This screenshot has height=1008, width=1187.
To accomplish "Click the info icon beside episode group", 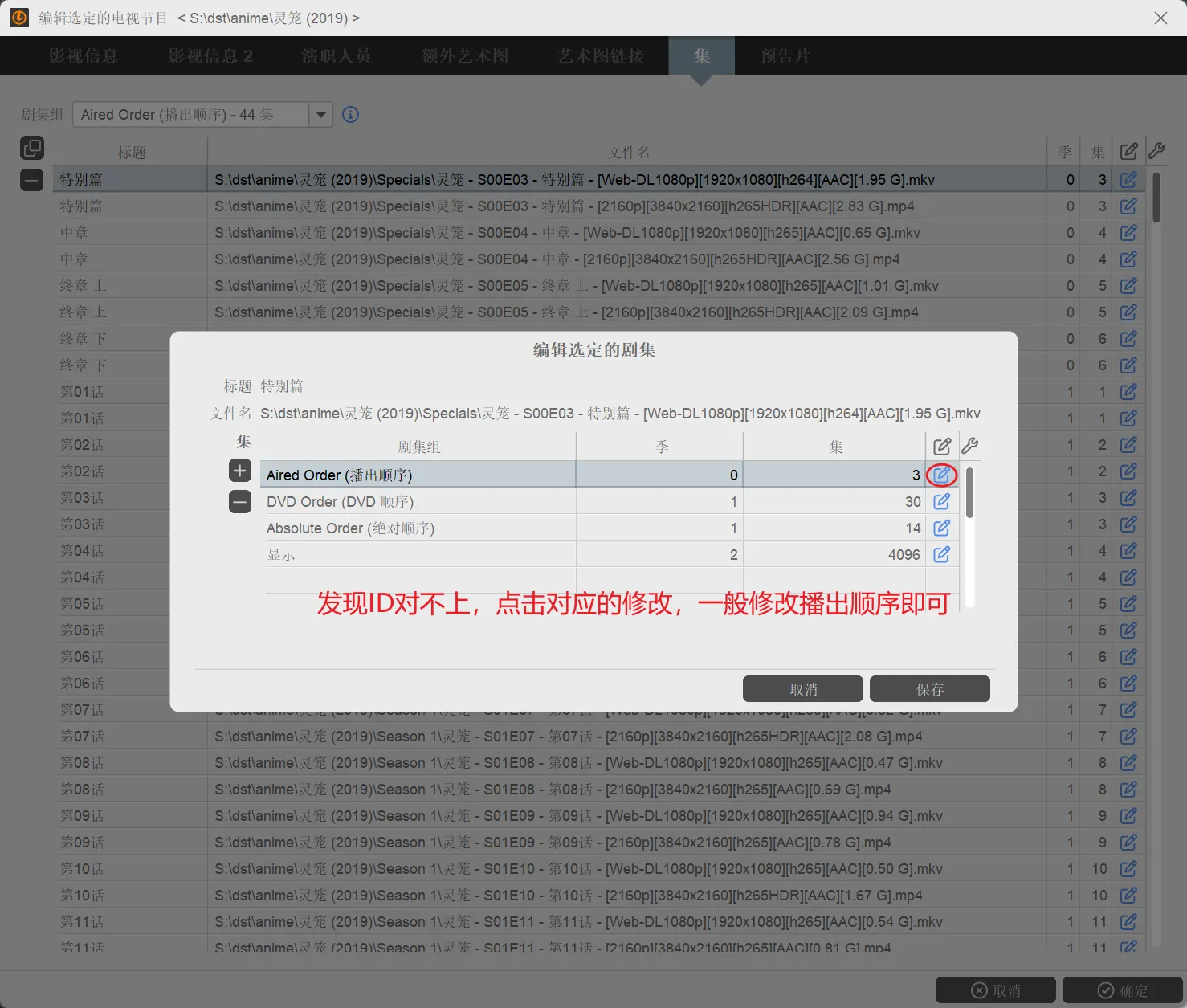I will [x=350, y=115].
